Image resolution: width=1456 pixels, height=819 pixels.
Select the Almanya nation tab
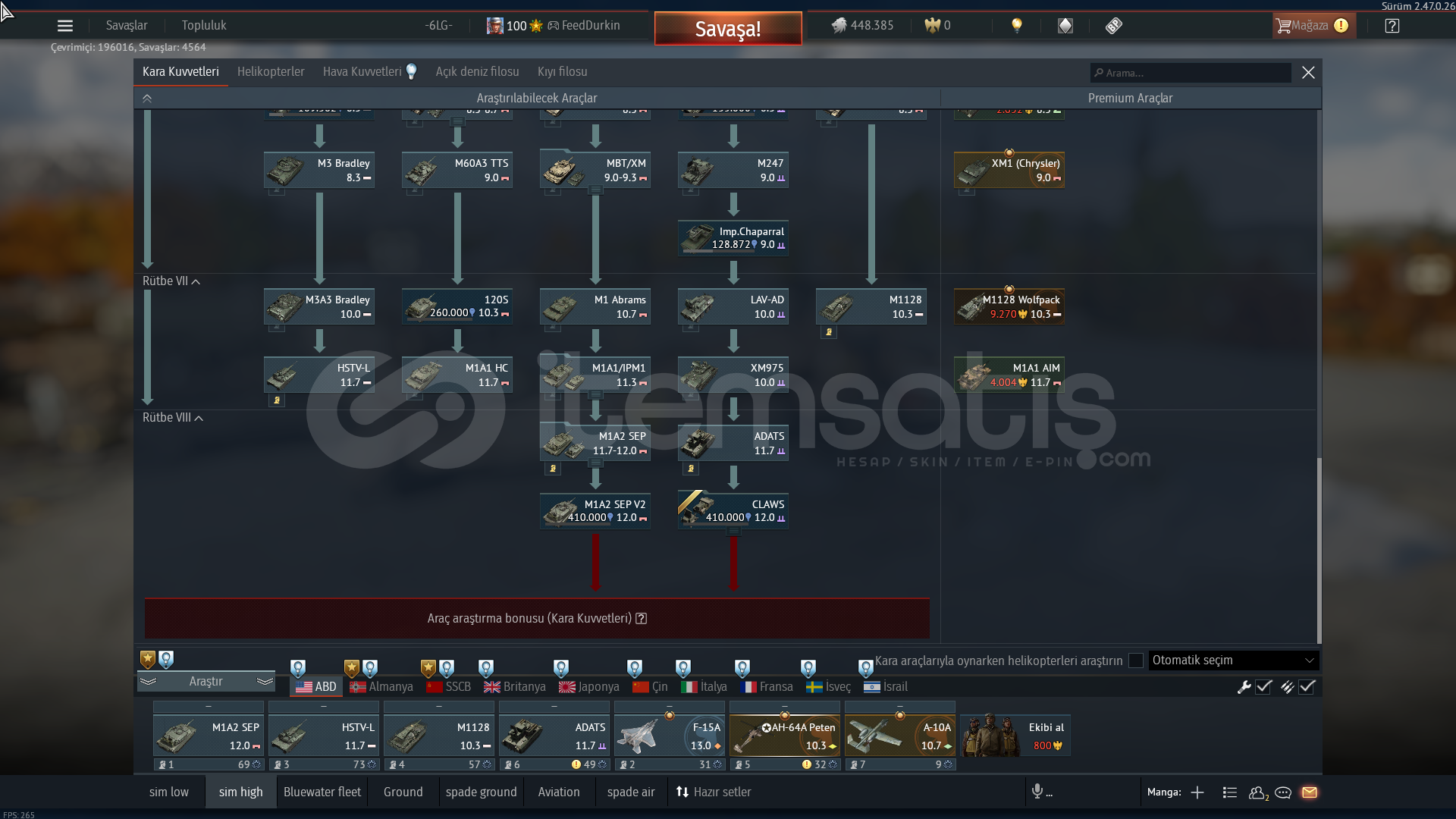[x=381, y=687]
